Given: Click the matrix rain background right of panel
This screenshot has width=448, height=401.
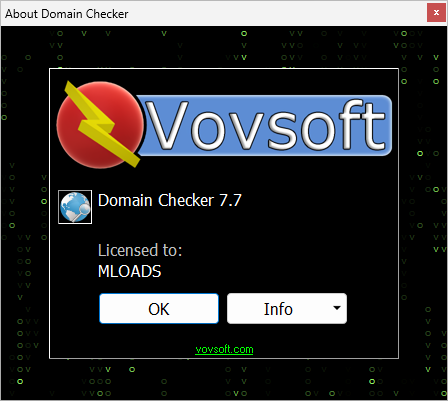Looking at the screenshot, I should (x=423, y=213).
